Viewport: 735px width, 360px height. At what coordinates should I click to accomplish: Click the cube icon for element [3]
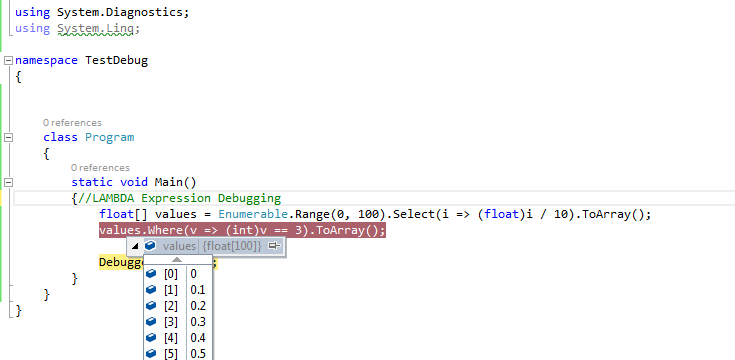(x=151, y=322)
